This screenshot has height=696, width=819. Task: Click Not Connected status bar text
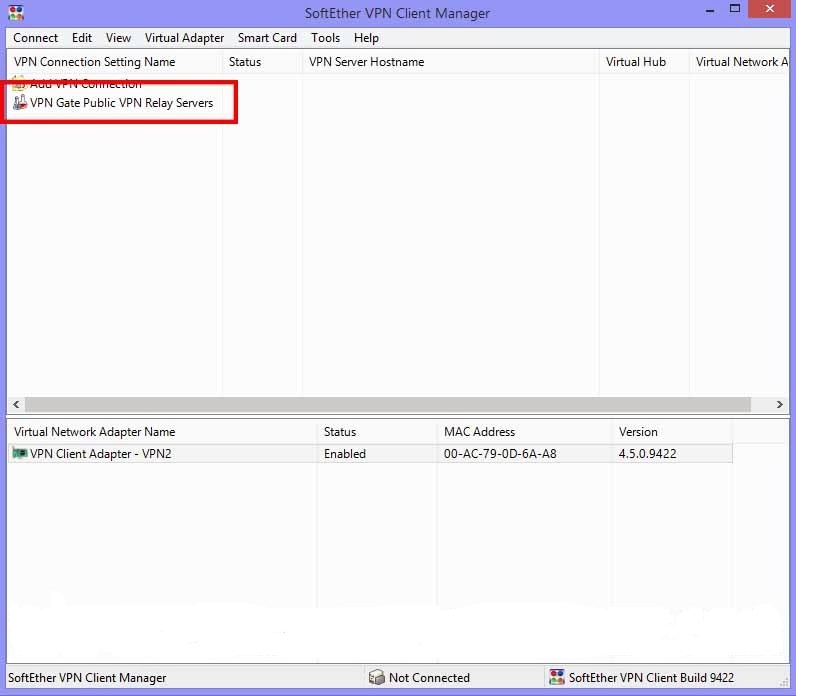point(429,678)
